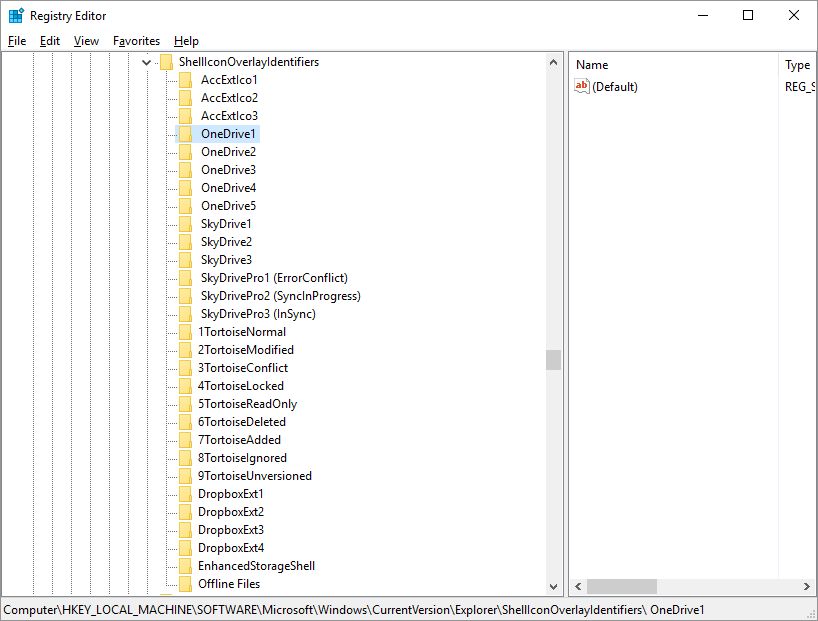
Task: Click the (Default) string value icon
Action: [x=582, y=86]
